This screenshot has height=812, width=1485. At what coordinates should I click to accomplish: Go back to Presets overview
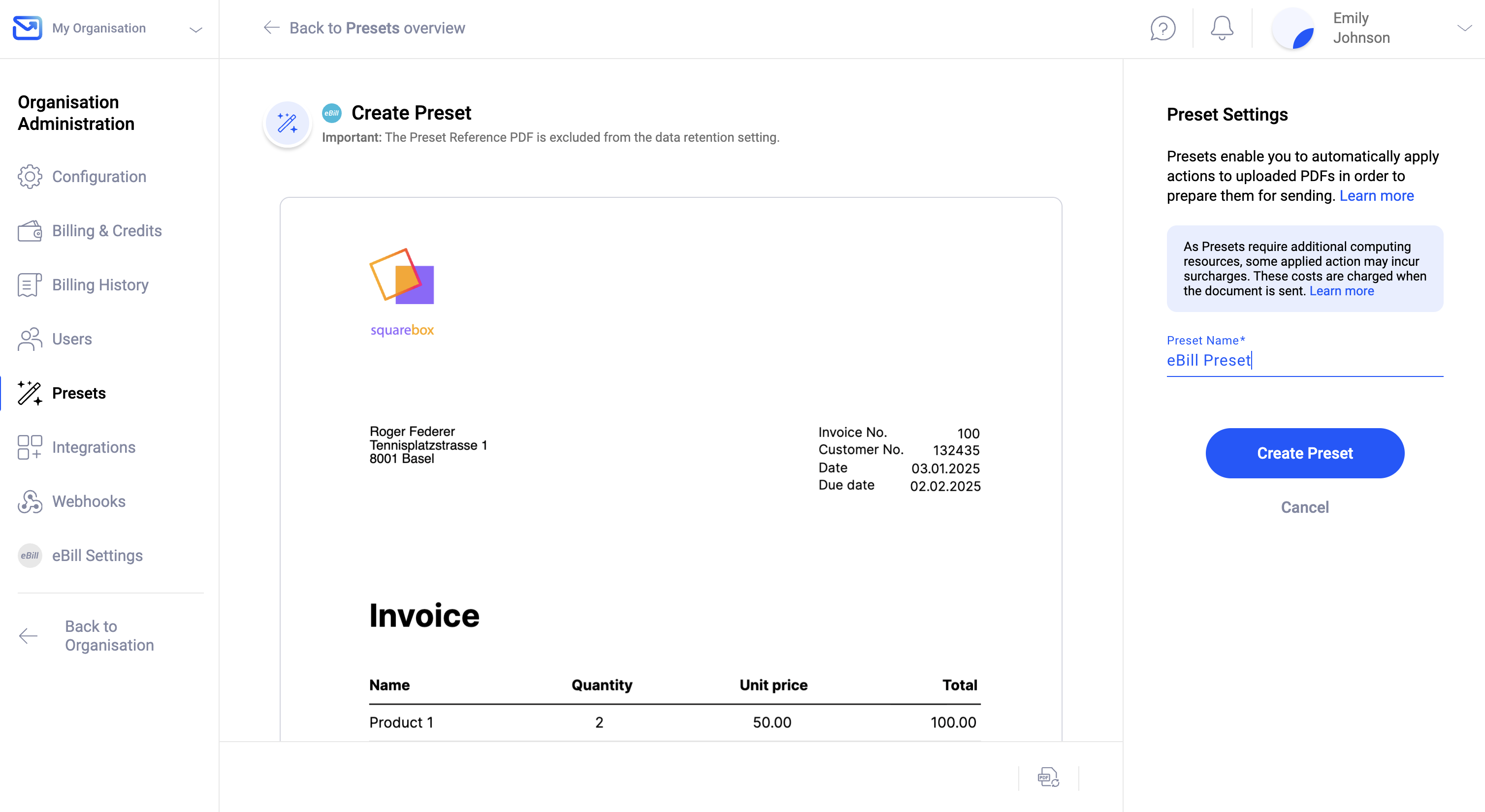[364, 28]
